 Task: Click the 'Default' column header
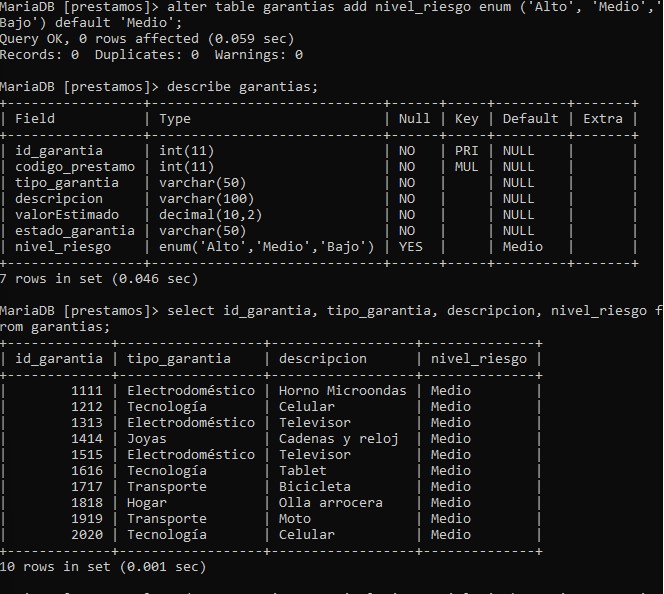coord(530,119)
